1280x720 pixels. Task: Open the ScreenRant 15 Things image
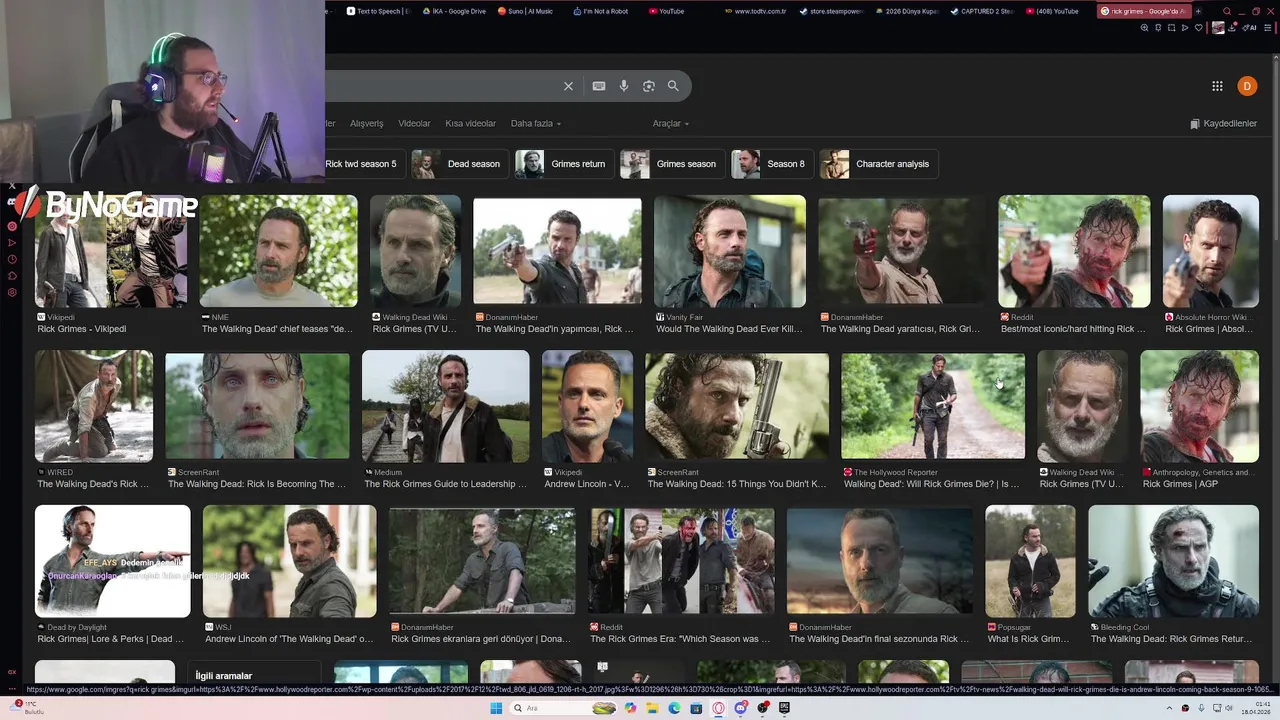pyautogui.click(x=737, y=405)
